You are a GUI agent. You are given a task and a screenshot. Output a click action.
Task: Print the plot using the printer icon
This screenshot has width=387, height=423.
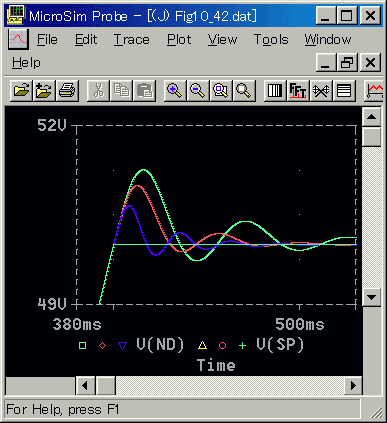click(x=67, y=90)
